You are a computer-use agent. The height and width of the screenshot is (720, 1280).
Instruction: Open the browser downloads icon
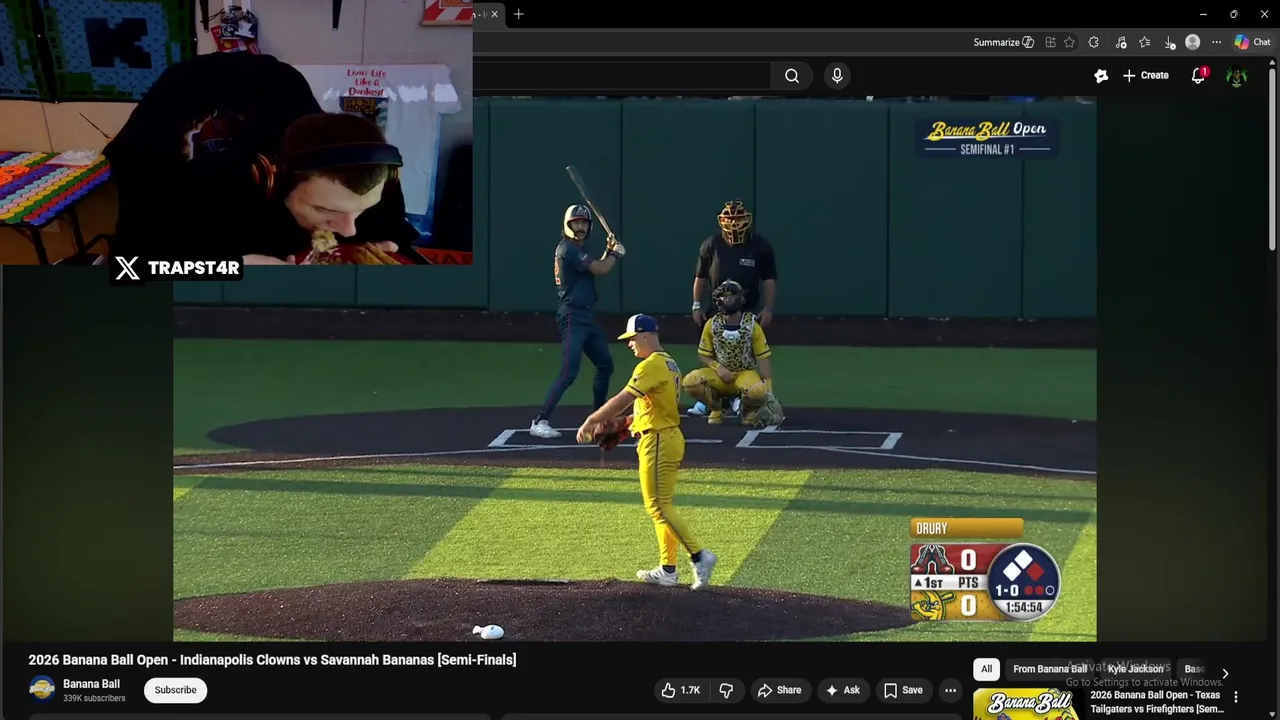click(1169, 42)
